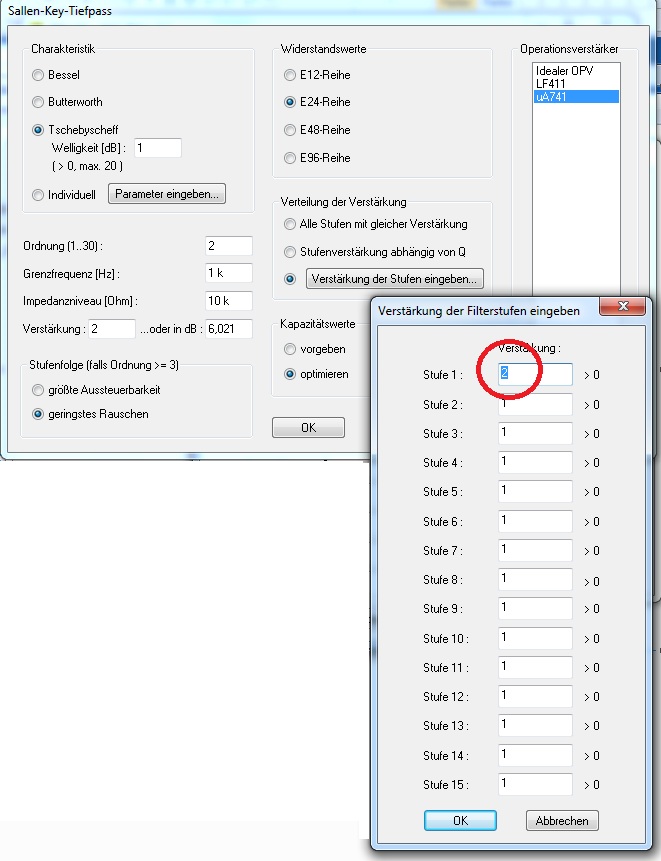The image size is (661, 861).
Task: Click the Stufe 7 gain field
Action: (x=535, y=550)
